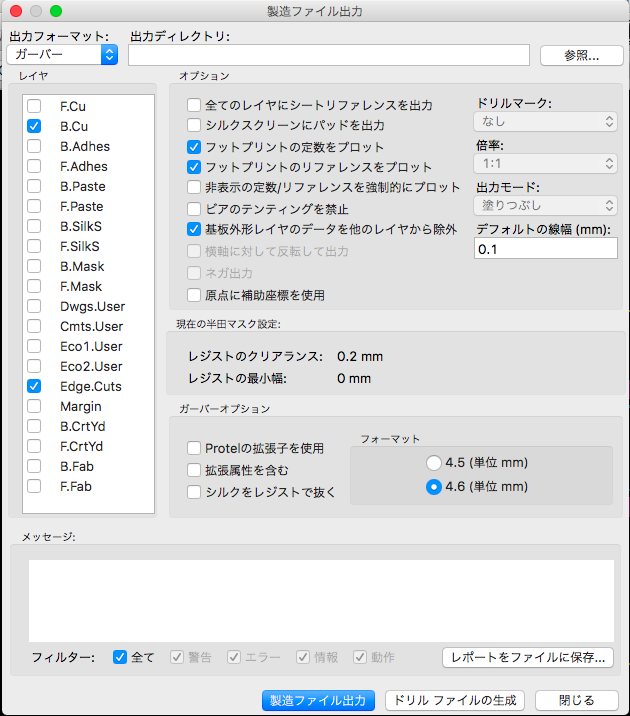The height and width of the screenshot is (716, 630).
Task: Tick the F.Paste layer checkbox
Action: click(34, 206)
